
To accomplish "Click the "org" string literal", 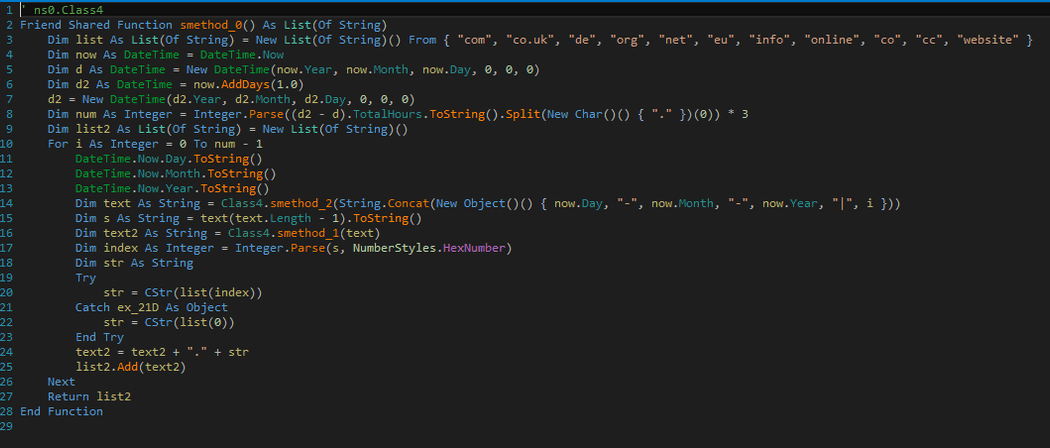I will point(626,40).
